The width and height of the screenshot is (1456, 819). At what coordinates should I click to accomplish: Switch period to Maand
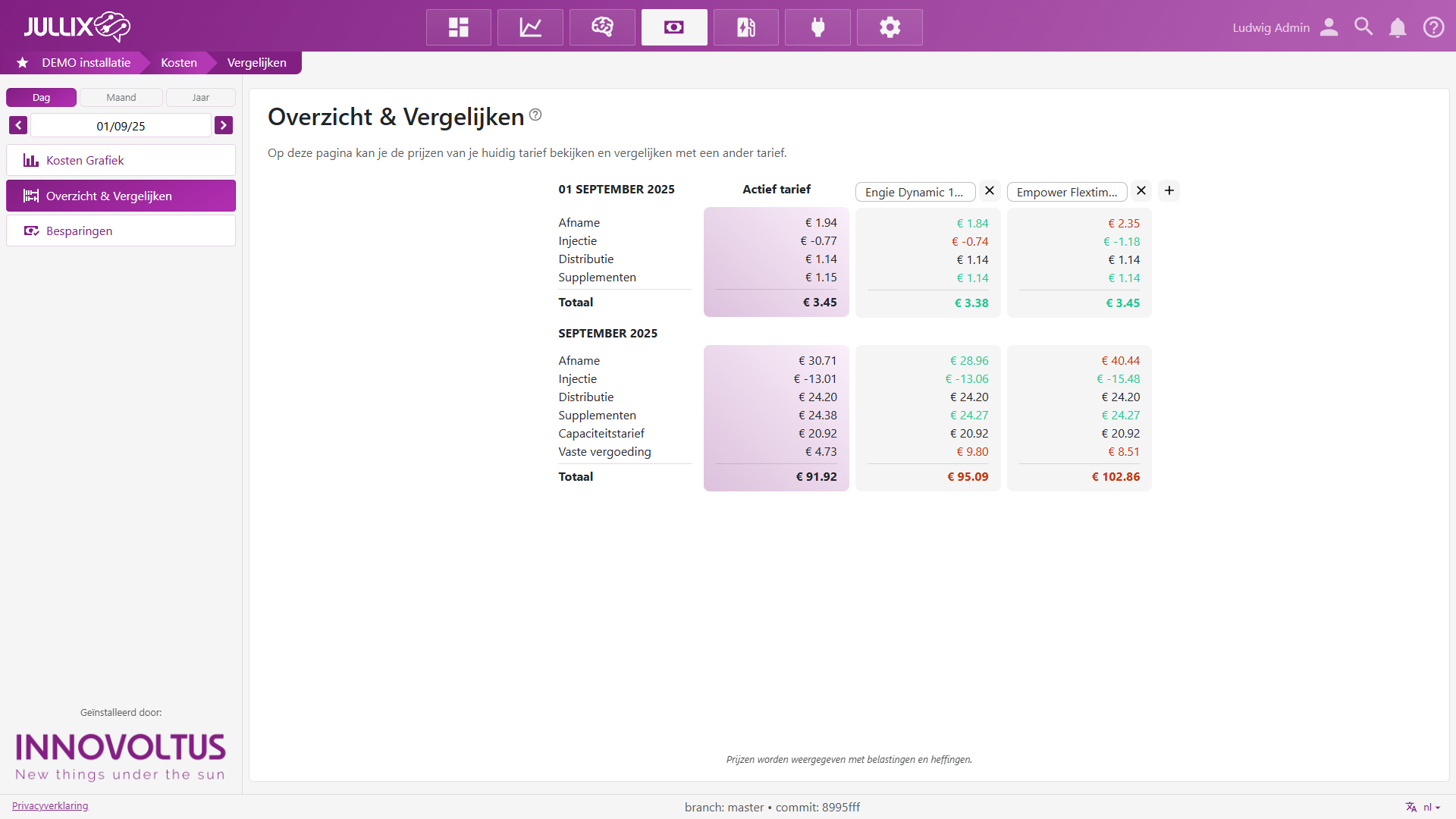(121, 97)
